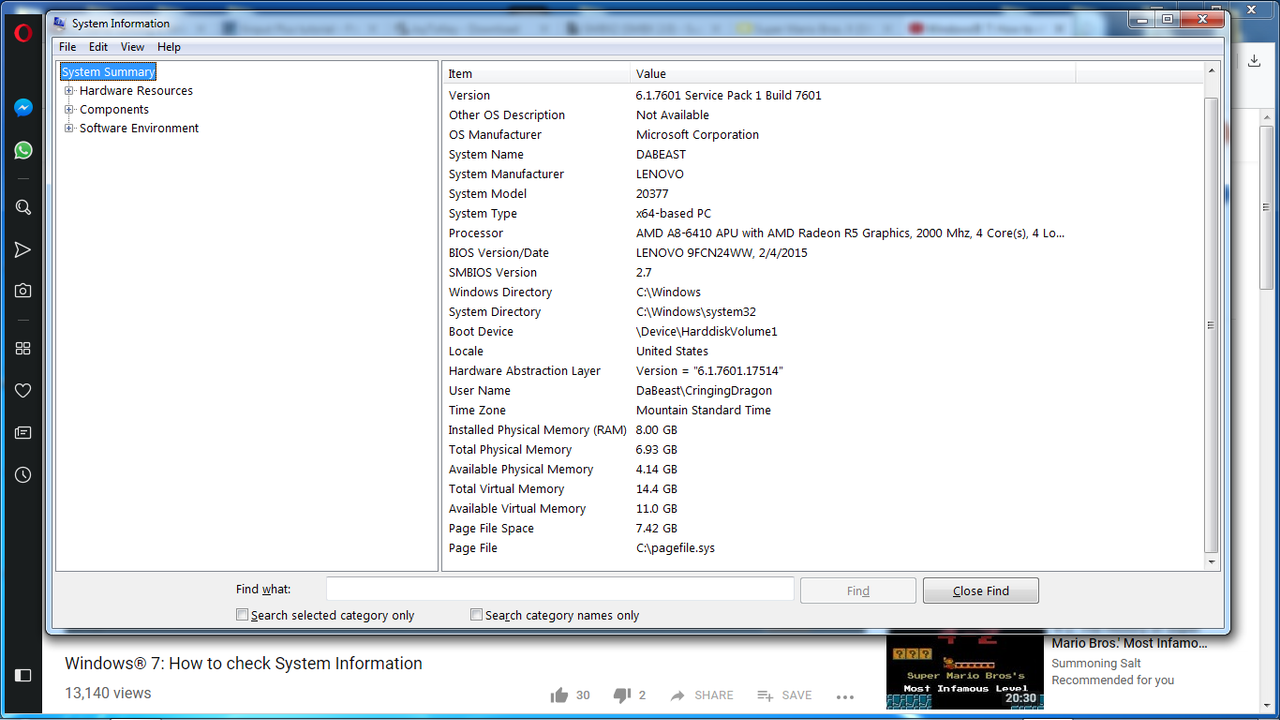Click the SHARE arrow icon under the video
1280x720 pixels.
coord(678,695)
